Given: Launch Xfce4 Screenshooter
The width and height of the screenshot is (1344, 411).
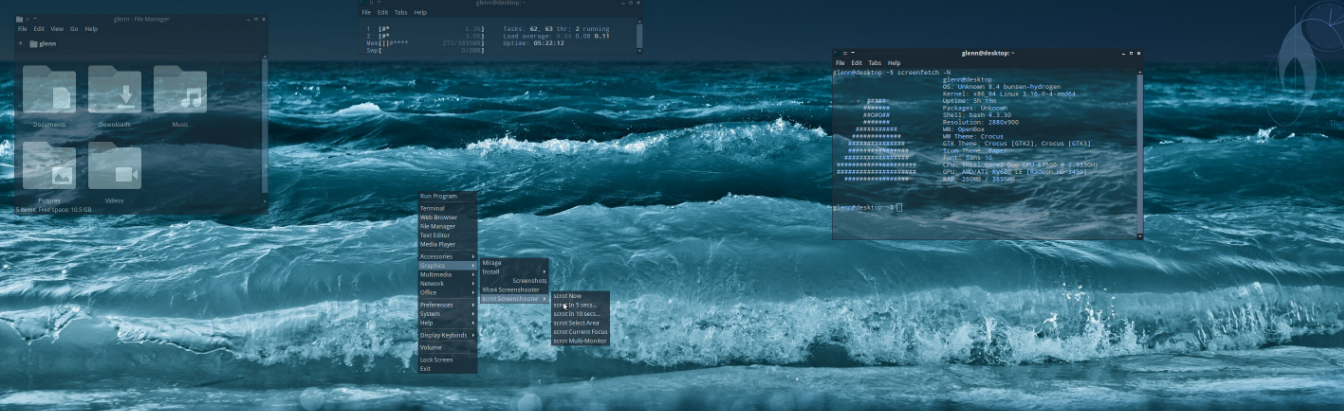Looking at the screenshot, I should (515, 289).
